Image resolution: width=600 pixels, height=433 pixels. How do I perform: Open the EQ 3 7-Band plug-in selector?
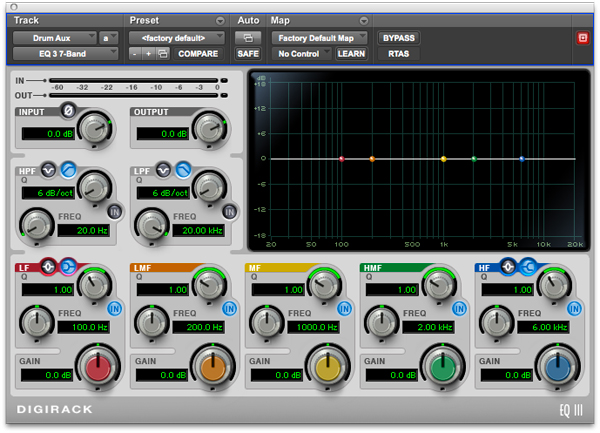65,54
